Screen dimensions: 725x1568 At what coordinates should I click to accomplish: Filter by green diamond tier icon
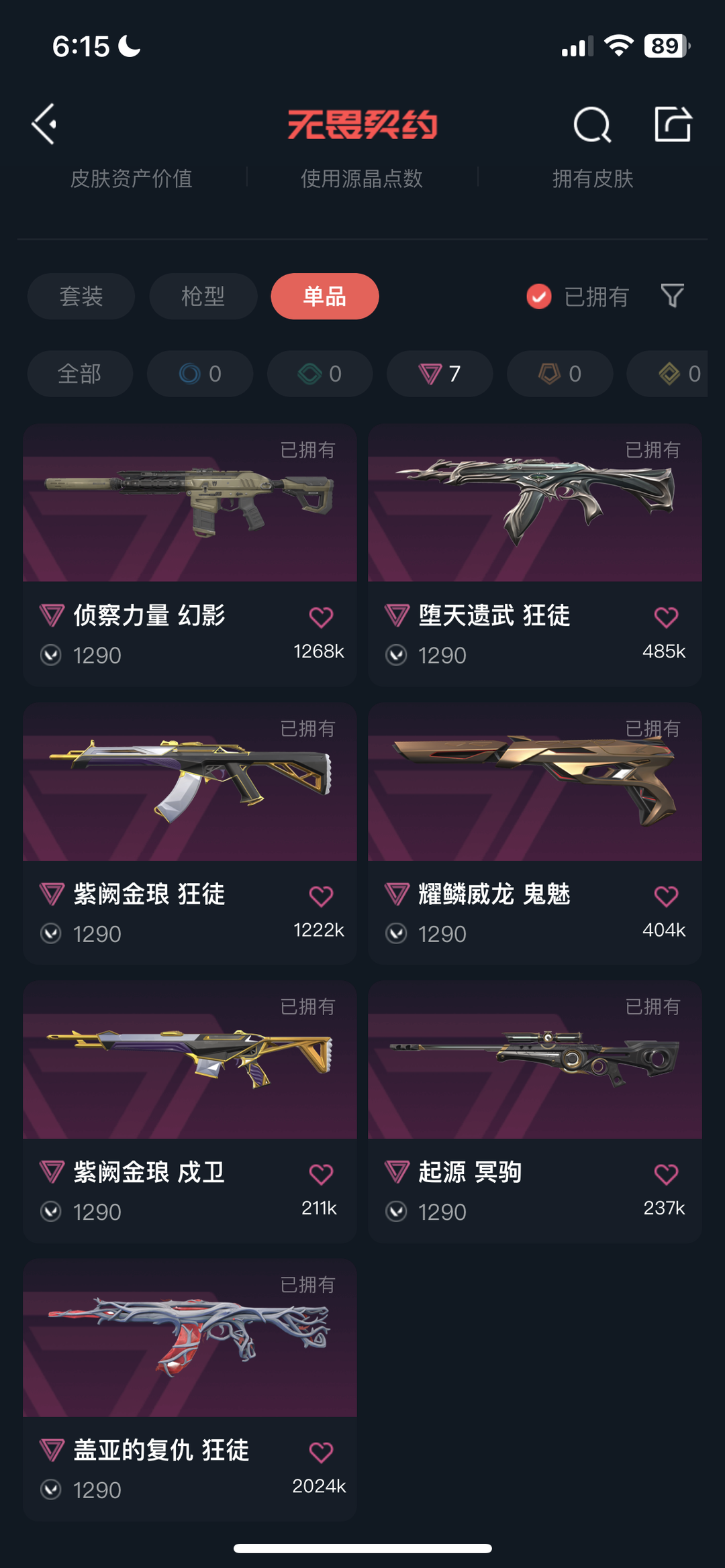pos(320,374)
